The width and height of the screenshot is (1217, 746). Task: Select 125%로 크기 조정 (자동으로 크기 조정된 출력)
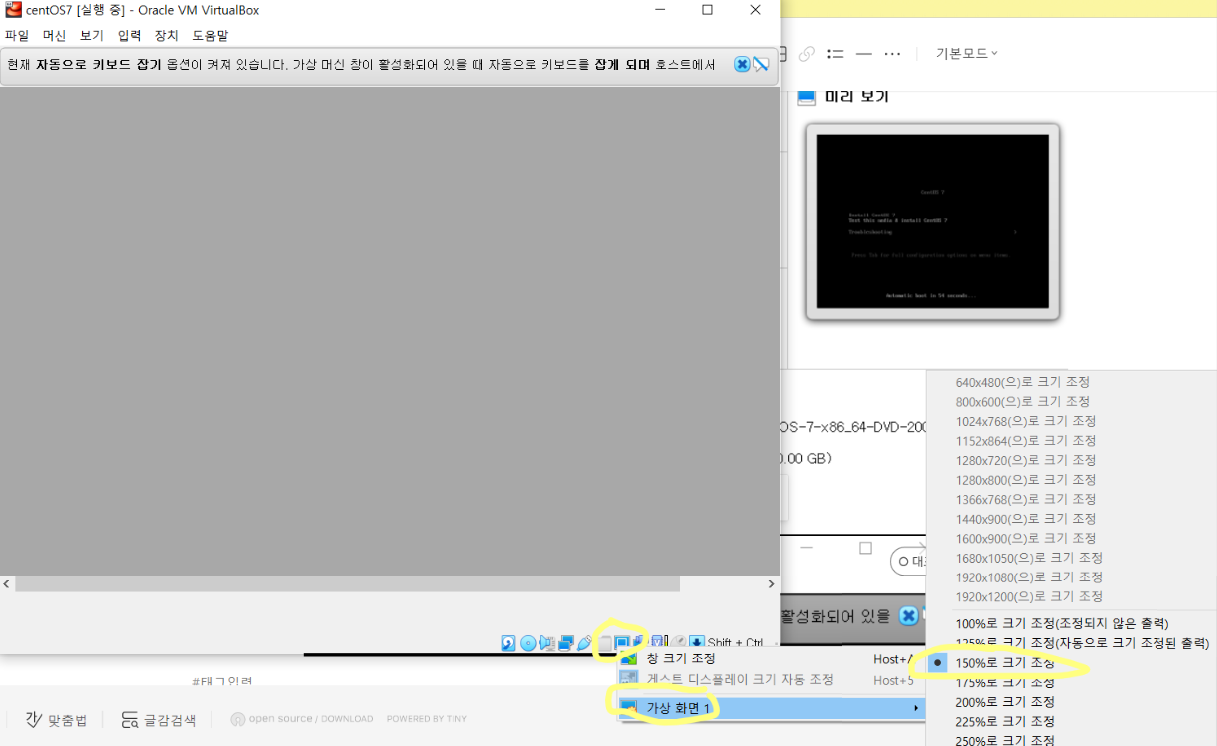coord(1082,643)
